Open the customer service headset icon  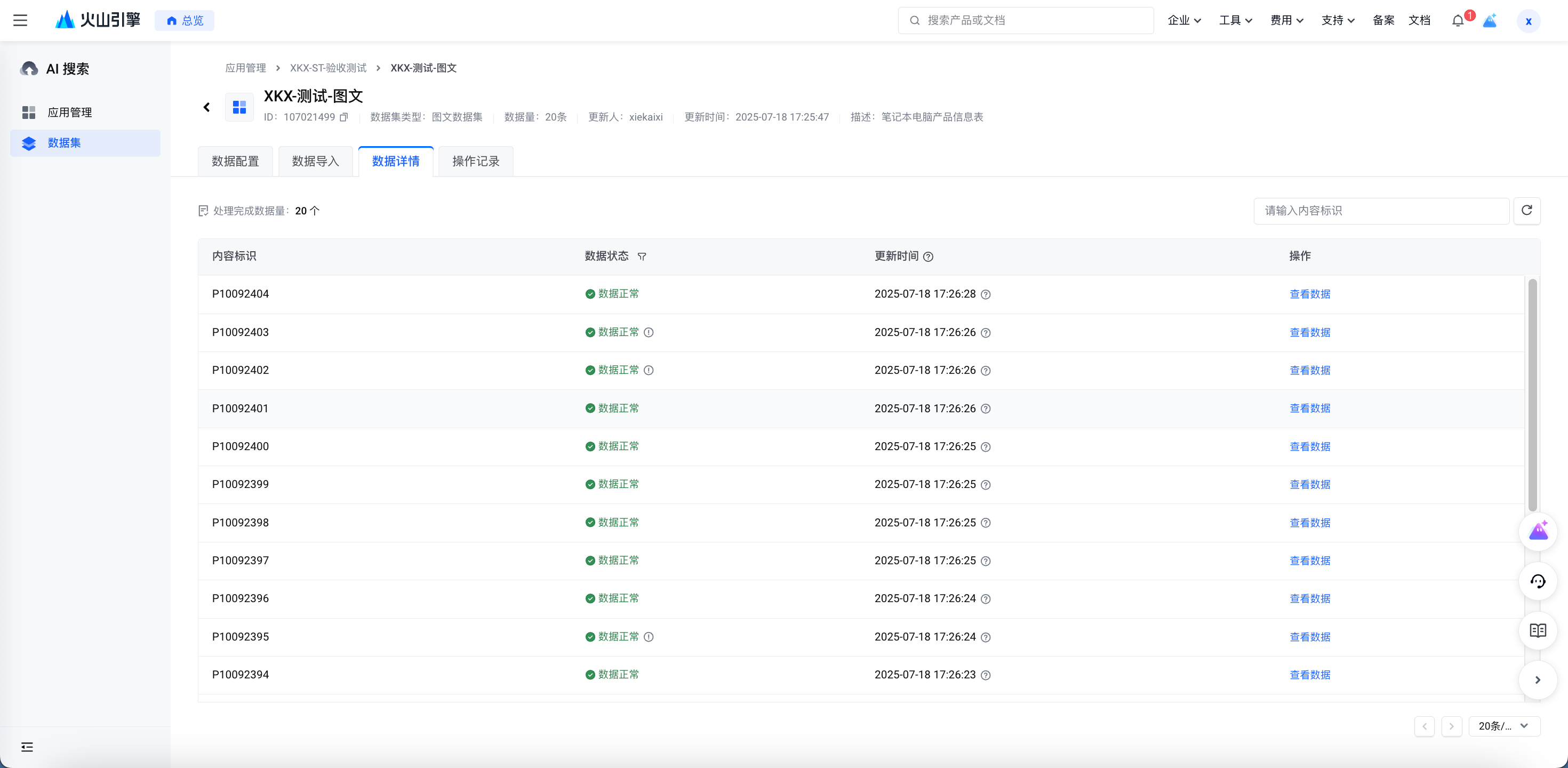pyautogui.click(x=1538, y=582)
